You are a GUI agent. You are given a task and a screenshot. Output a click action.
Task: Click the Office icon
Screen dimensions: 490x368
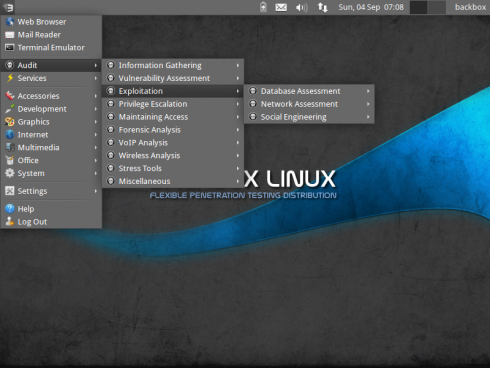10,160
